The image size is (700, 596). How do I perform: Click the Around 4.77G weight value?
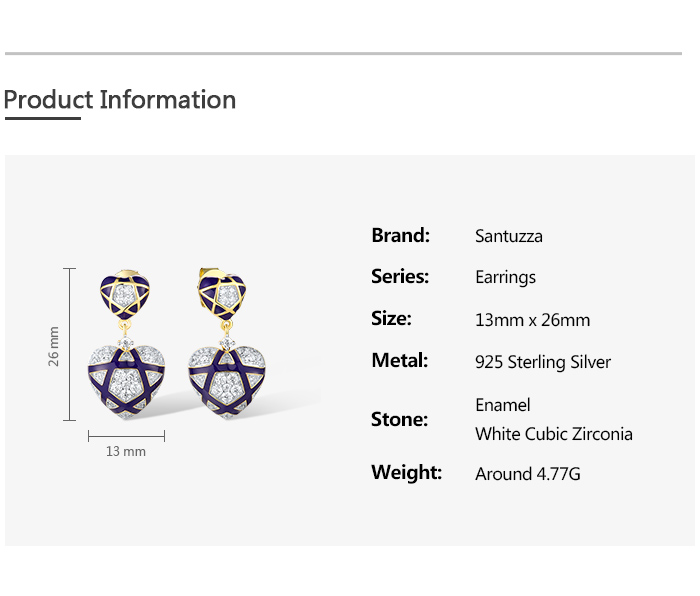[528, 474]
